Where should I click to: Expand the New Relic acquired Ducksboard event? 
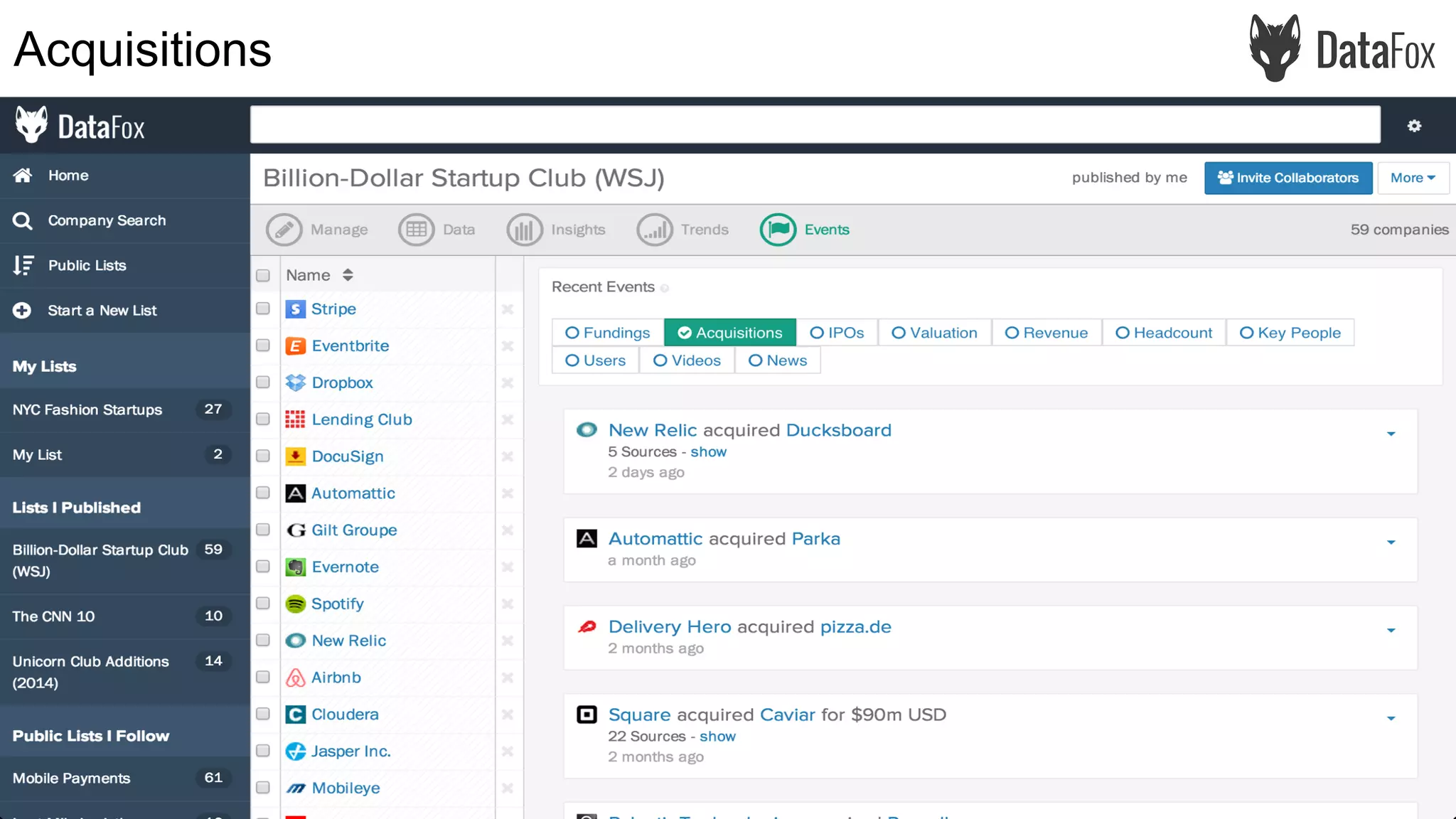[x=1391, y=434]
